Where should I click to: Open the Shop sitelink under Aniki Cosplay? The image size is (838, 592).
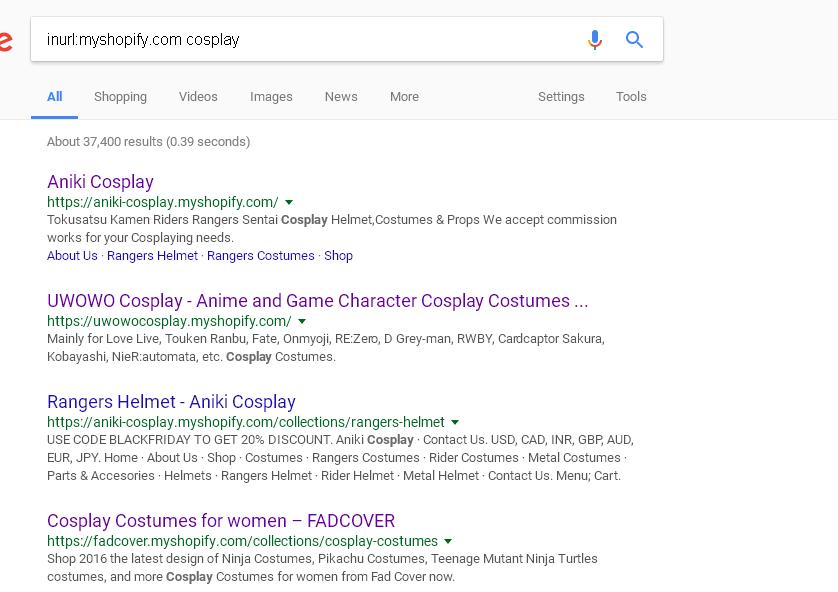[338, 256]
